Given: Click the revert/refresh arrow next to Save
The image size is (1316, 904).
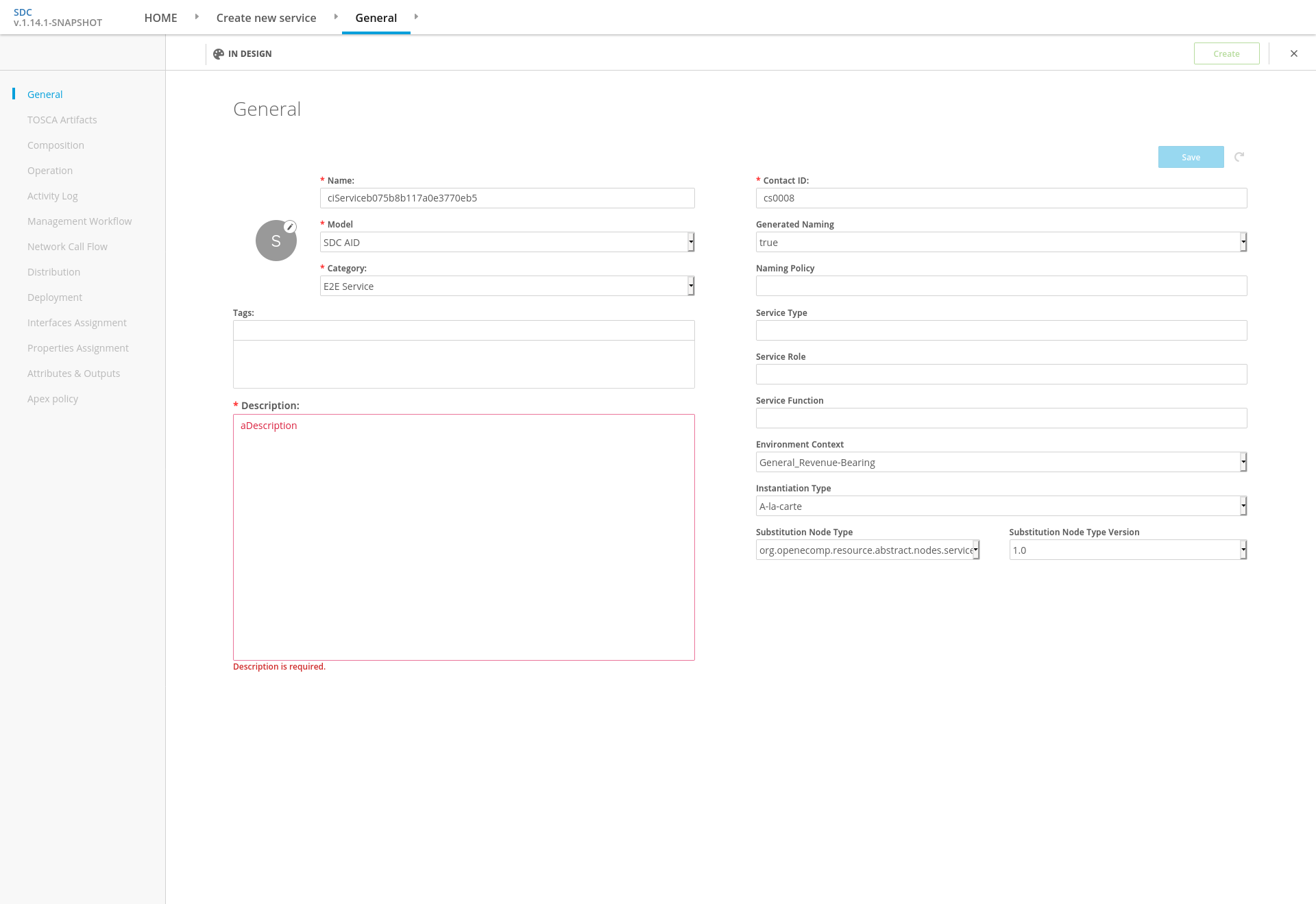Looking at the screenshot, I should (1239, 157).
